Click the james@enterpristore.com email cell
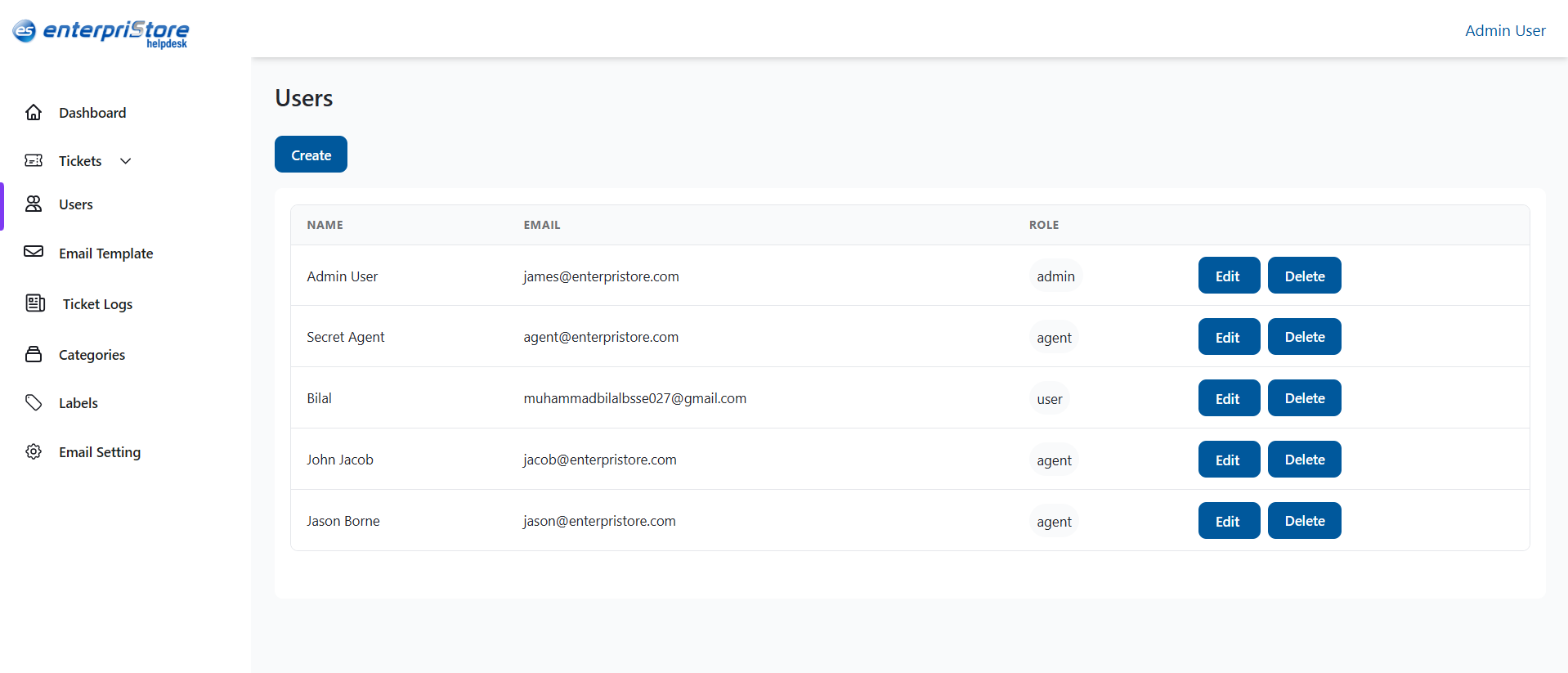 click(x=601, y=276)
